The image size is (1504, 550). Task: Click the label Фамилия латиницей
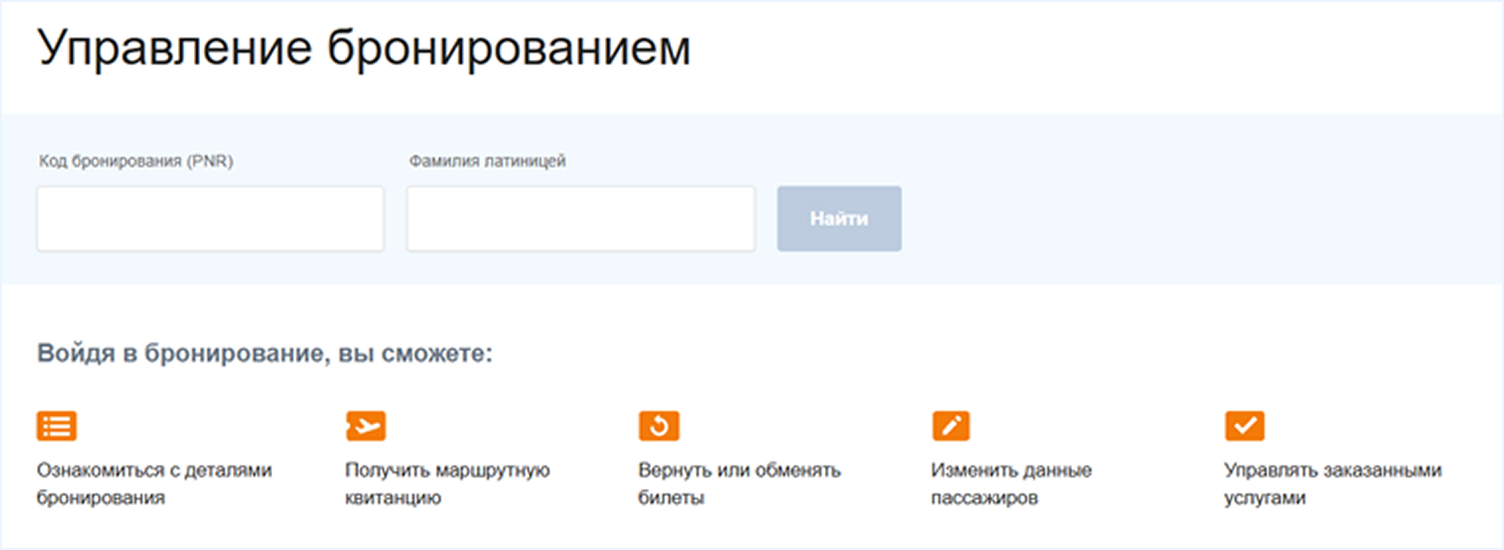tap(488, 161)
